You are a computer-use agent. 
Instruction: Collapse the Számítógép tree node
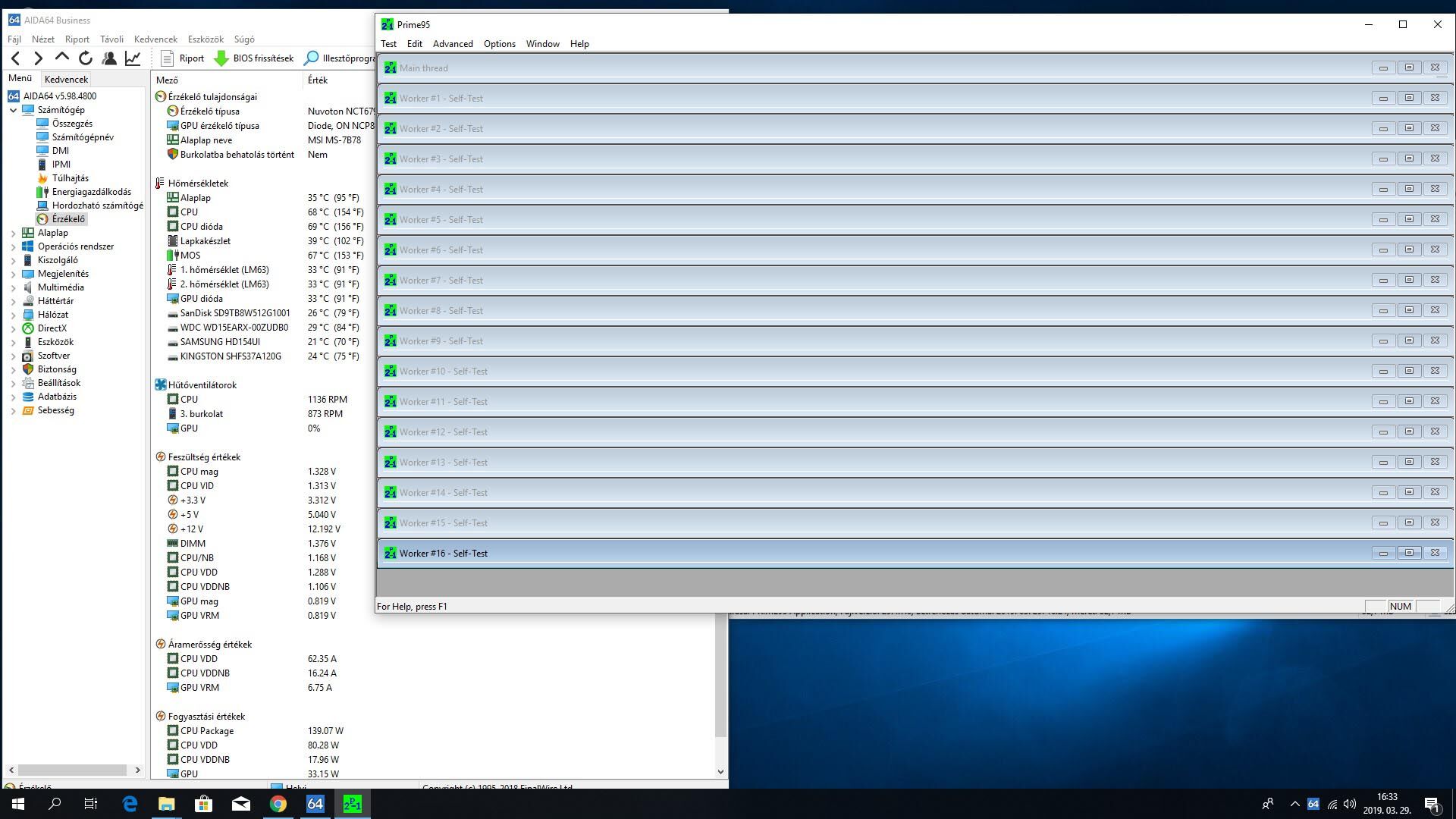[x=13, y=110]
